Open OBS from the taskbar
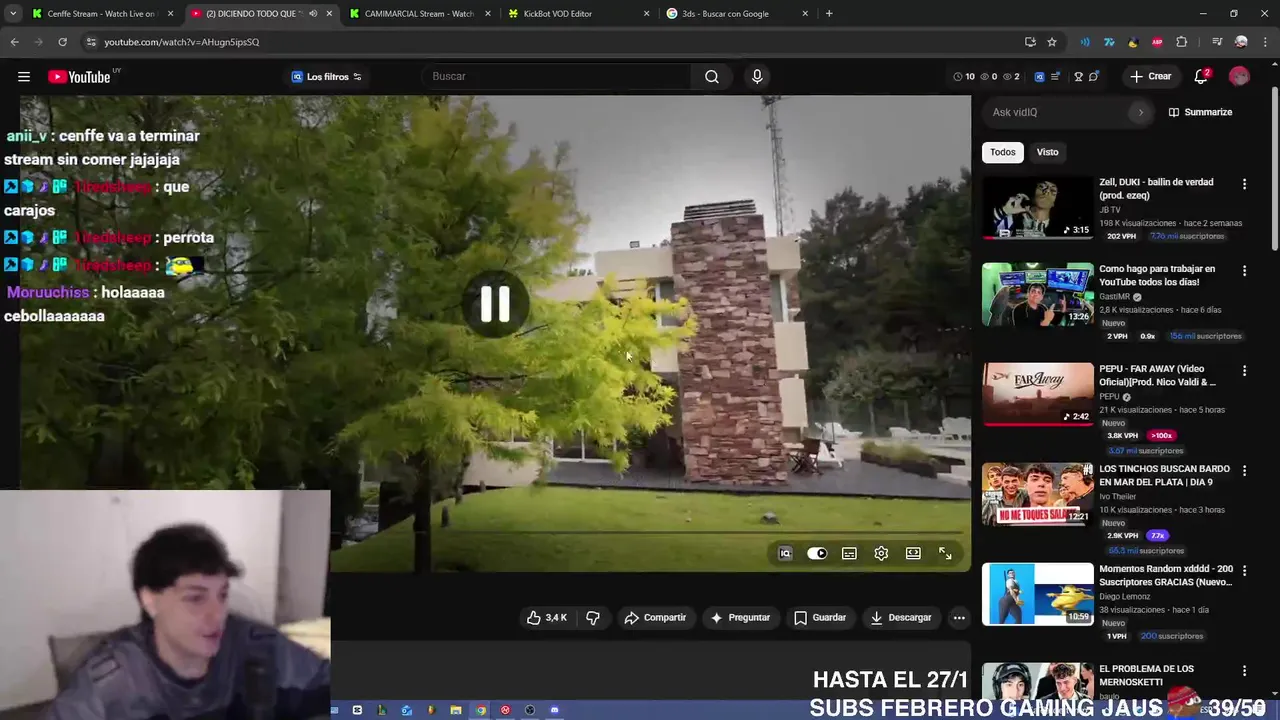Viewport: 1280px width, 720px height. [530, 710]
